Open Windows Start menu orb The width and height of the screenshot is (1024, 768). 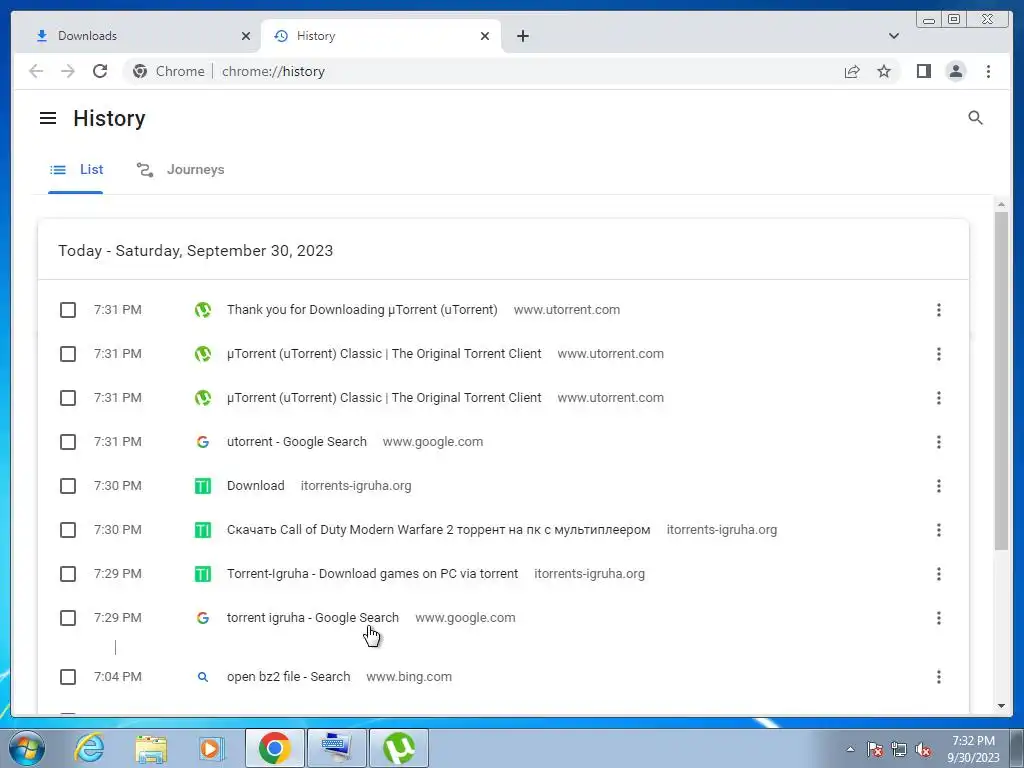click(x=26, y=748)
